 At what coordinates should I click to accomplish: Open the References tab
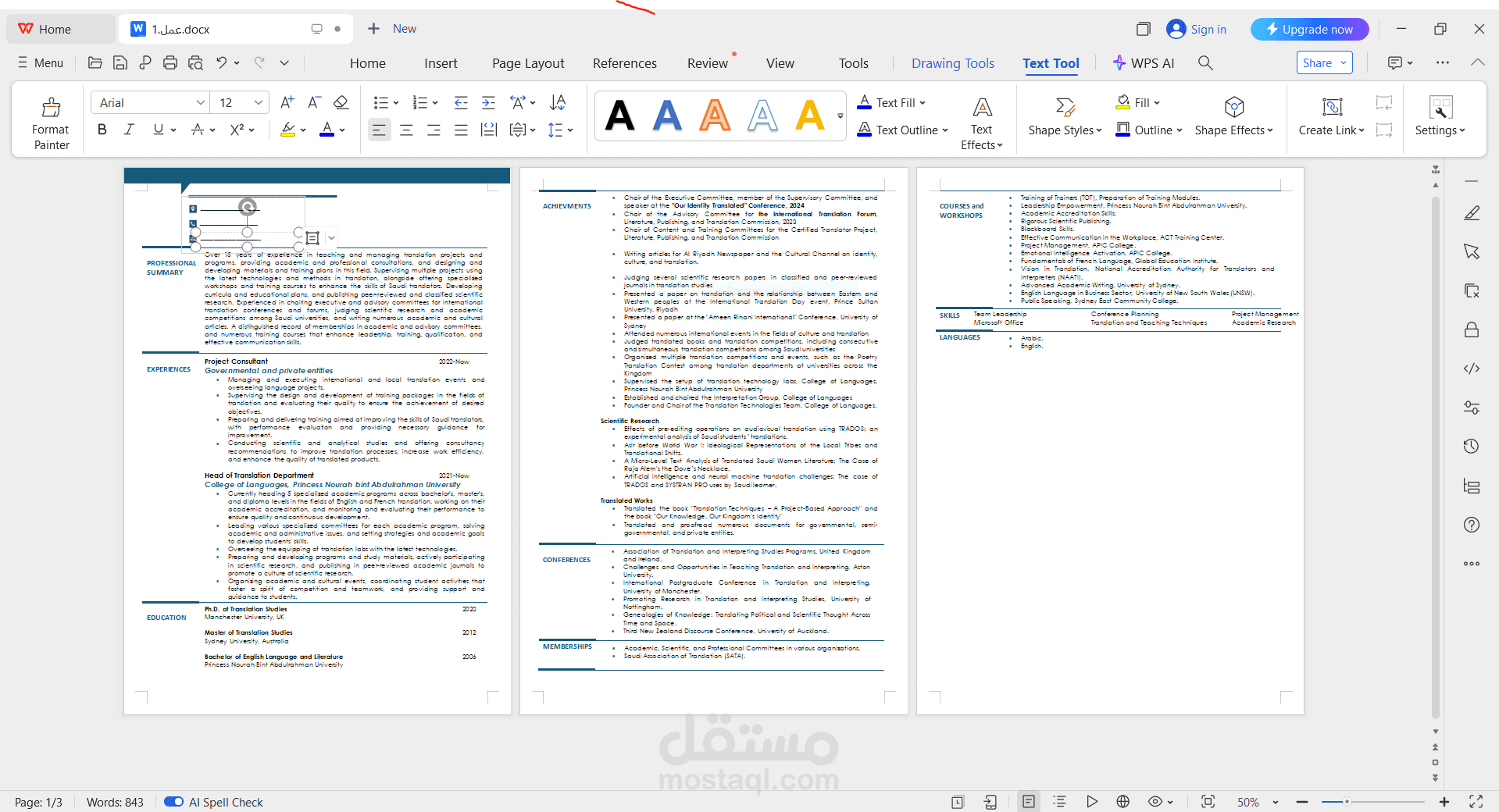coord(624,63)
